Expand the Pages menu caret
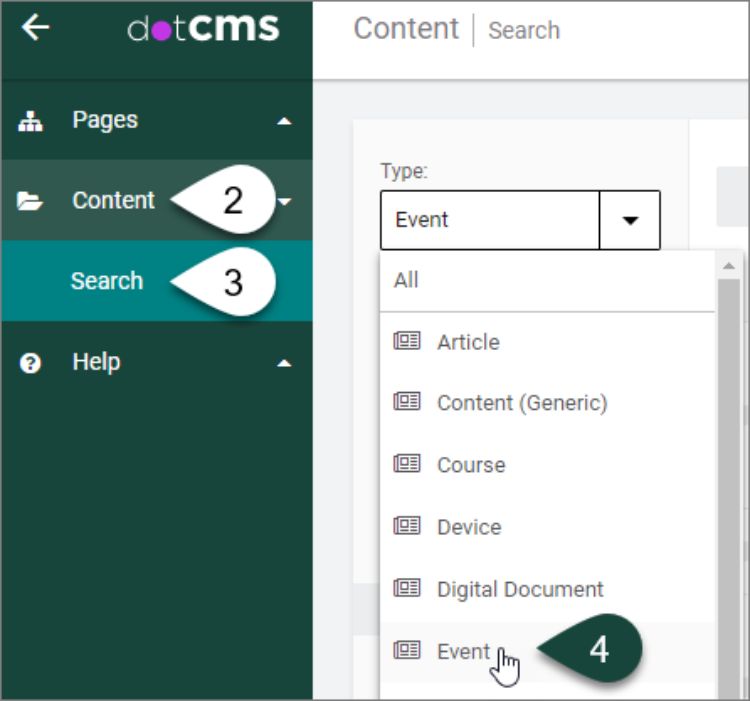This screenshot has height=701, width=750. pyautogui.click(x=285, y=121)
